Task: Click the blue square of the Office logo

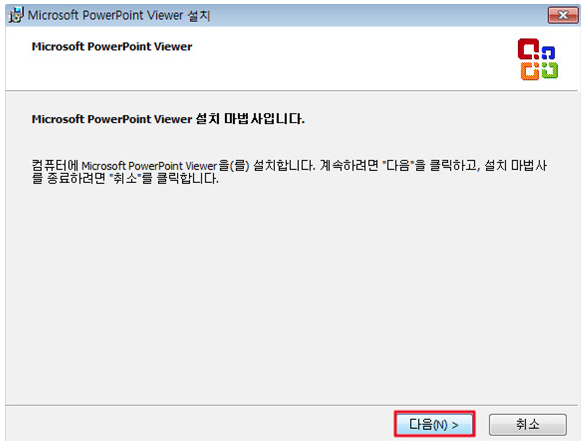Action: [548, 53]
